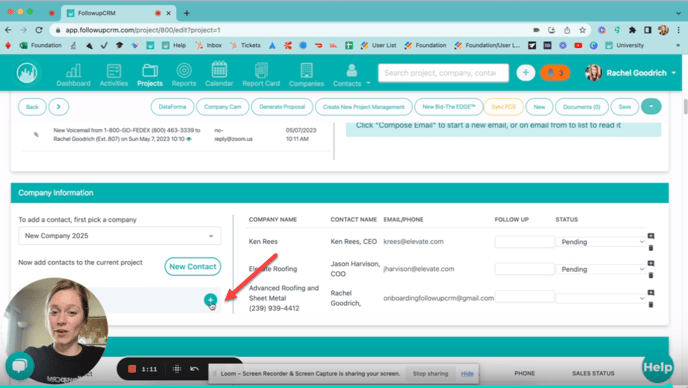Open Documents (0)
This screenshot has width=688, height=388.
click(582, 107)
